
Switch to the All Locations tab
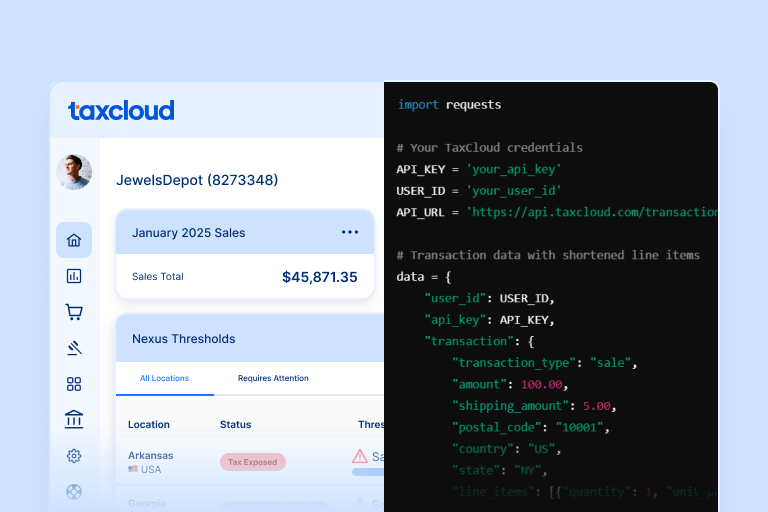(x=165, y=378)
